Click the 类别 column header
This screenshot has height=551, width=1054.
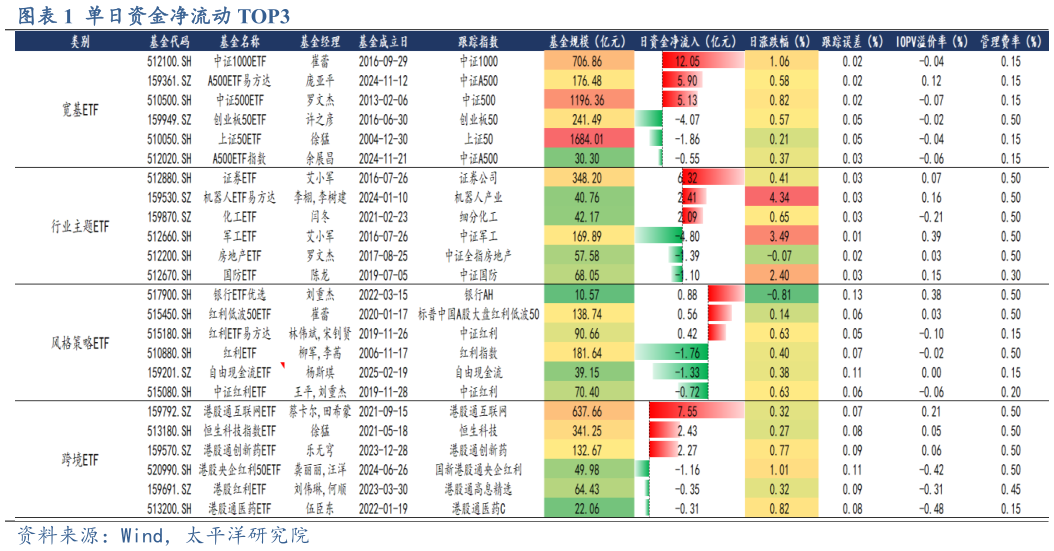(x=80, y=42)
